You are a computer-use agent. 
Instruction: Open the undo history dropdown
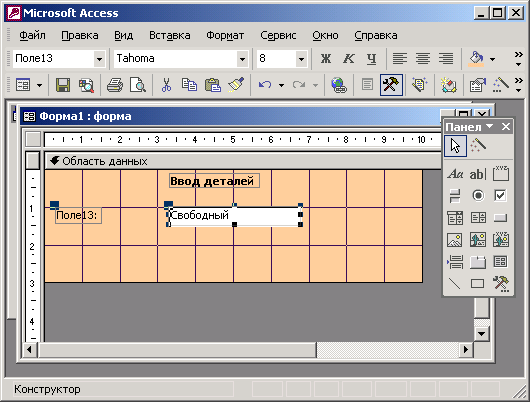[x=281, y=85]
